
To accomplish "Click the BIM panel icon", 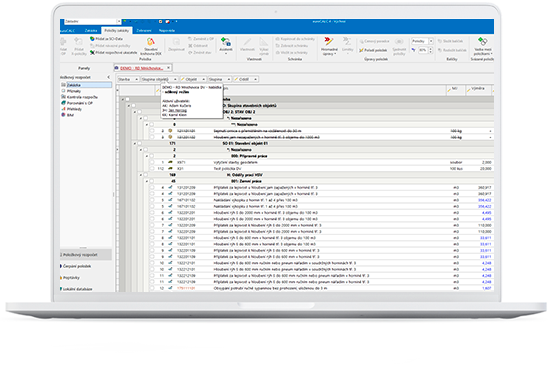I will 63,115.
